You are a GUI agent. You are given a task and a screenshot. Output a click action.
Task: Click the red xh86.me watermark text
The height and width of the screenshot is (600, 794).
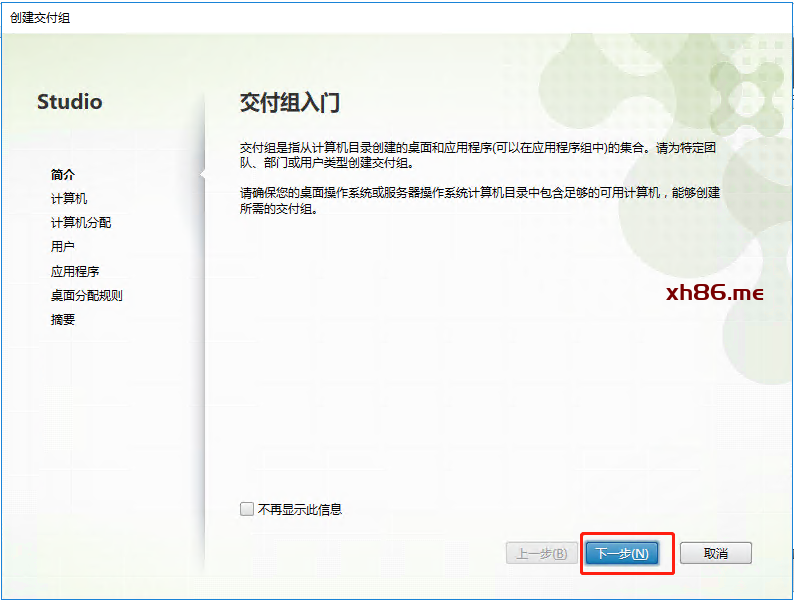click(714, 293)
